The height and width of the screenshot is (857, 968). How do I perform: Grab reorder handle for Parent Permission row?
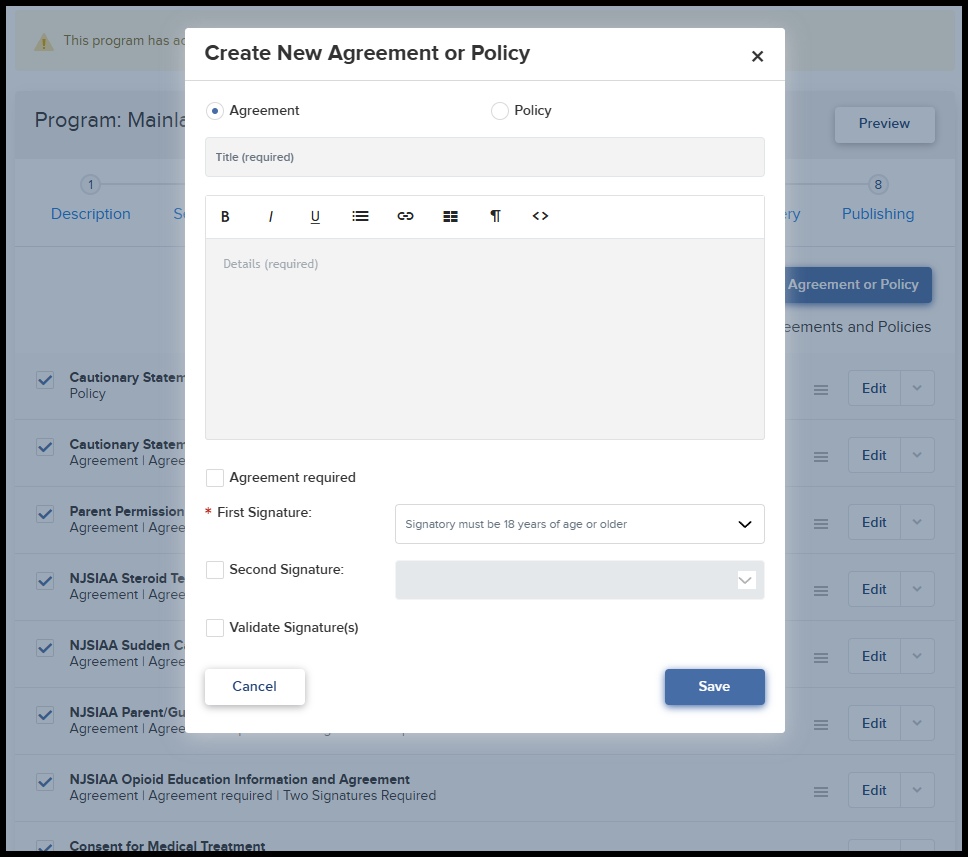click(820, 524)
